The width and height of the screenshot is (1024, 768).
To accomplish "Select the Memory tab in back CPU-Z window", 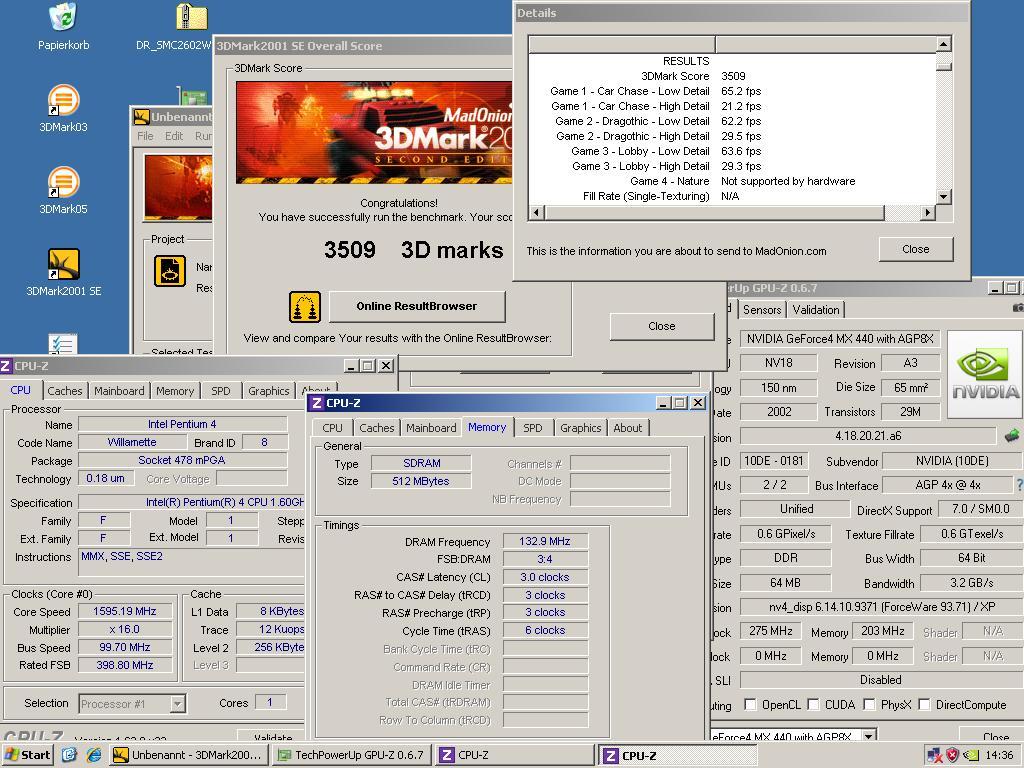I will click(x=175, y=391).
